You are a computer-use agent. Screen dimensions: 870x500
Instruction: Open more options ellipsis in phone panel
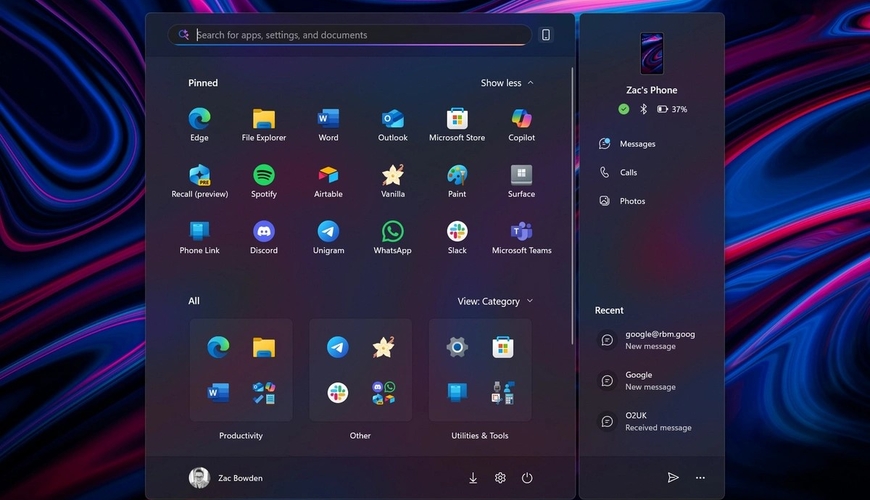tap(700, 478)
